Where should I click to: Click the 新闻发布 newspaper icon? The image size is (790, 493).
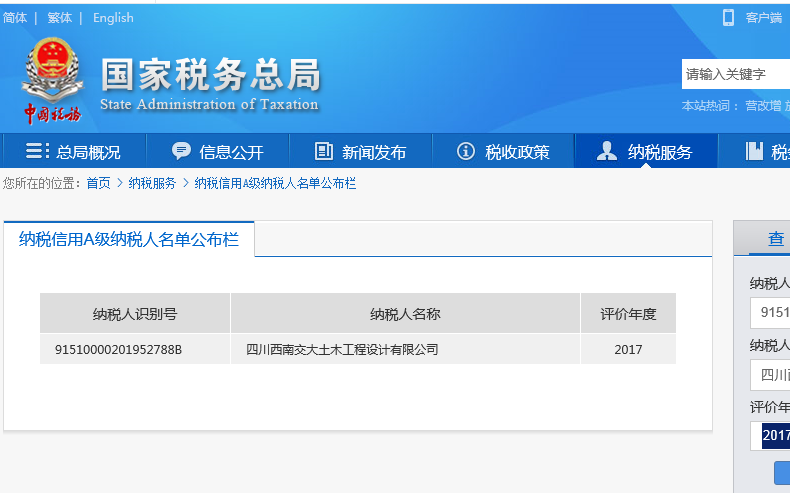point(323,151)
